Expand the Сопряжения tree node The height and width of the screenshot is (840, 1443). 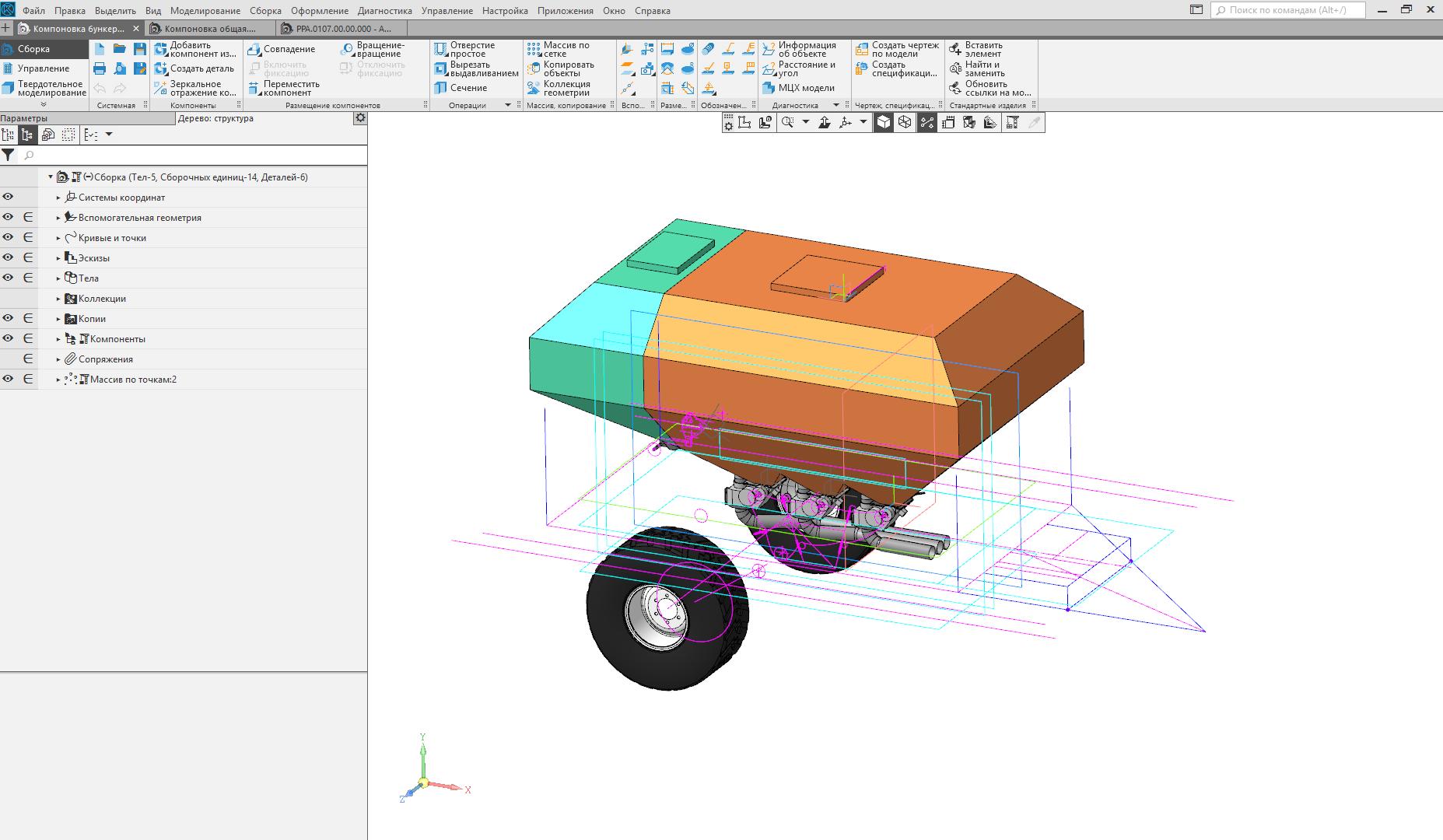58,359
